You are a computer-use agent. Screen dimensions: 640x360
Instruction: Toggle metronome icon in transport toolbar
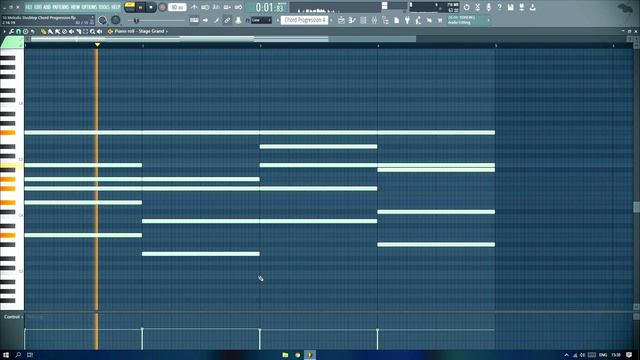tap(194, 7)
